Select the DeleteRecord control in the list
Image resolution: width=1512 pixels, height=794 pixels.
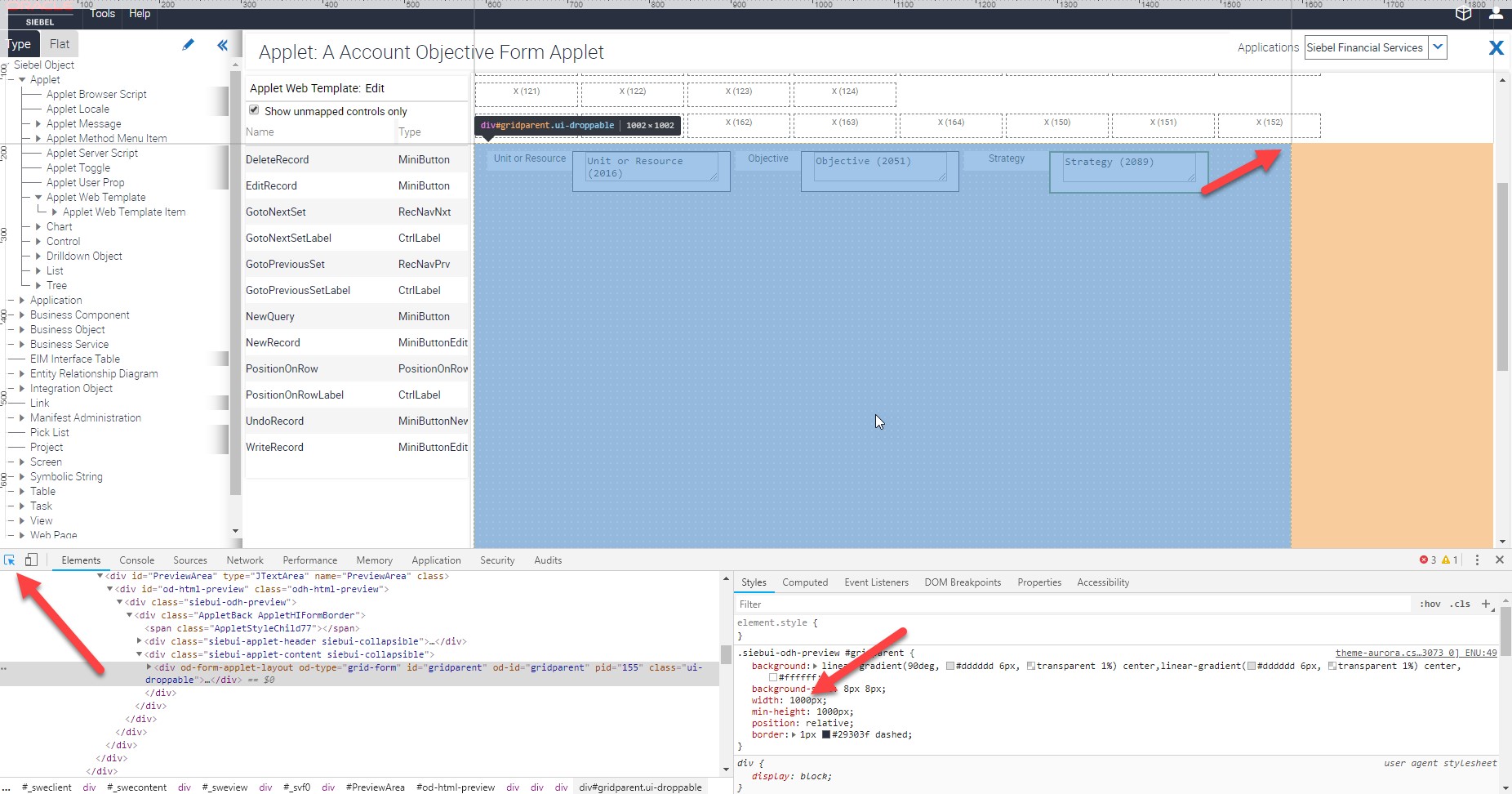tap(278, 159)
